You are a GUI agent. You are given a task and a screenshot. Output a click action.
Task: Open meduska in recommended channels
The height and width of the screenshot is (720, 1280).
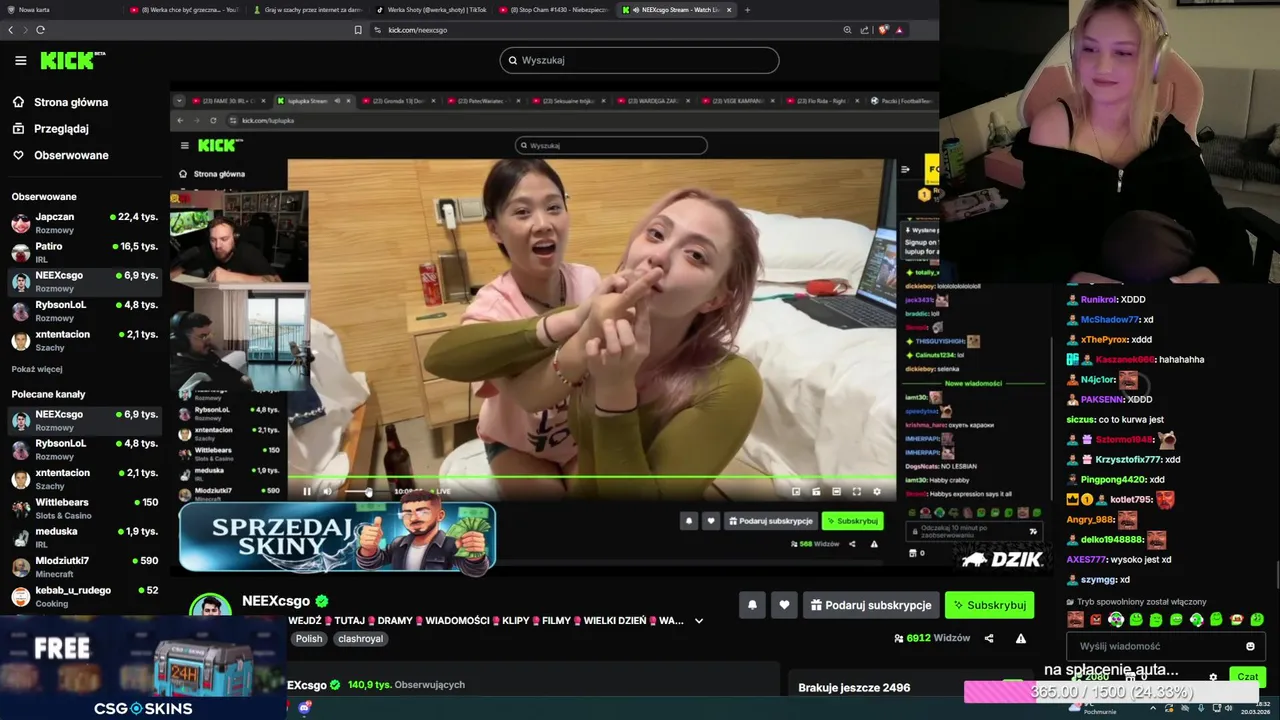pyautogui.click(x=84, y=537)
